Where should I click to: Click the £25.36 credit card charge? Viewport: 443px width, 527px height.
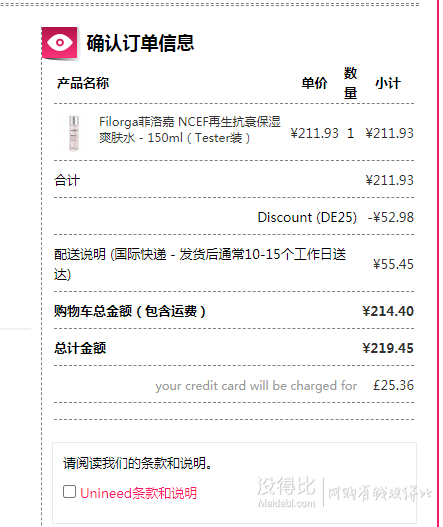[x=393, y=385]
